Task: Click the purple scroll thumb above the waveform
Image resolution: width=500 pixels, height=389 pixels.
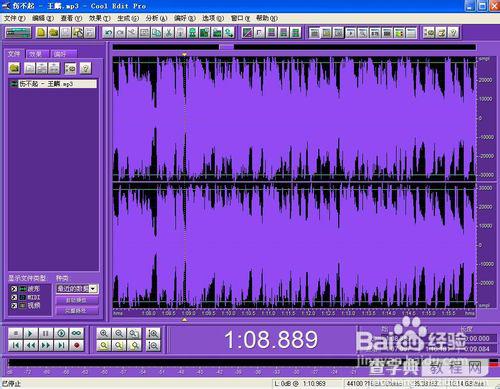Action: [x=226, y=47]
